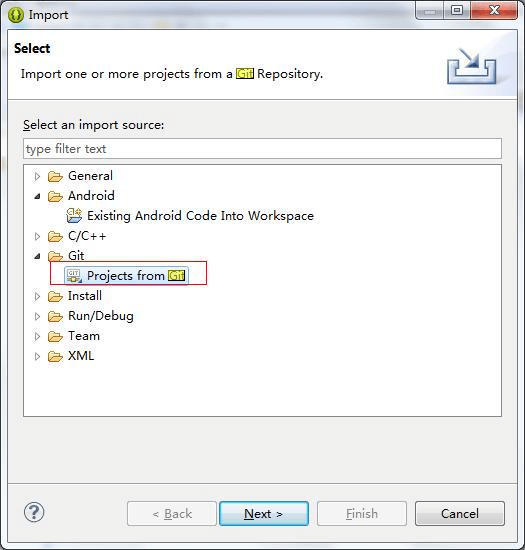Screen dimensions: 525x550
Task: Expand the C/C++ tree node
Action: [37, 236]
